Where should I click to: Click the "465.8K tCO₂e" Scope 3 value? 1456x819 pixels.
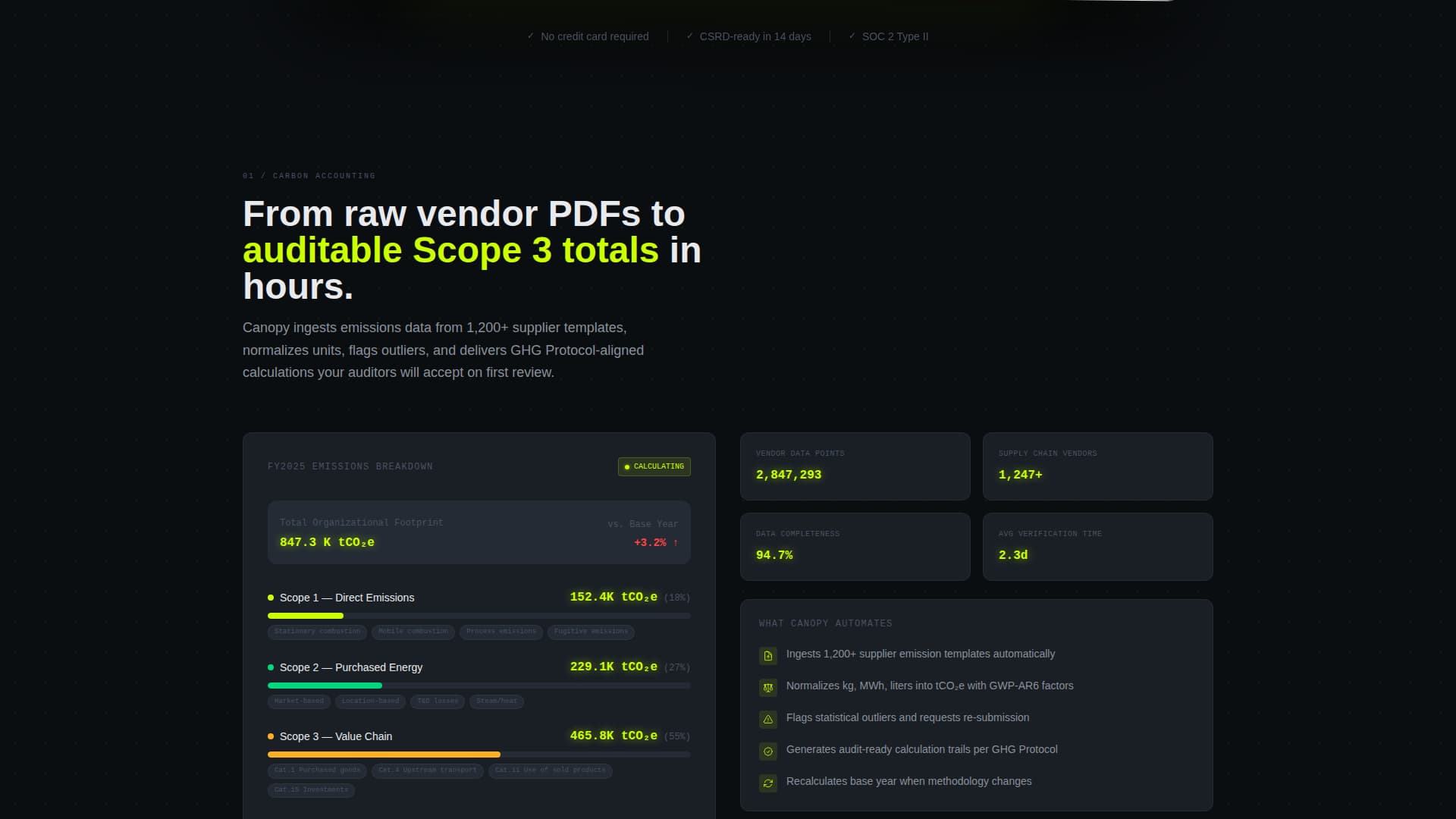(x=613, y=736)
